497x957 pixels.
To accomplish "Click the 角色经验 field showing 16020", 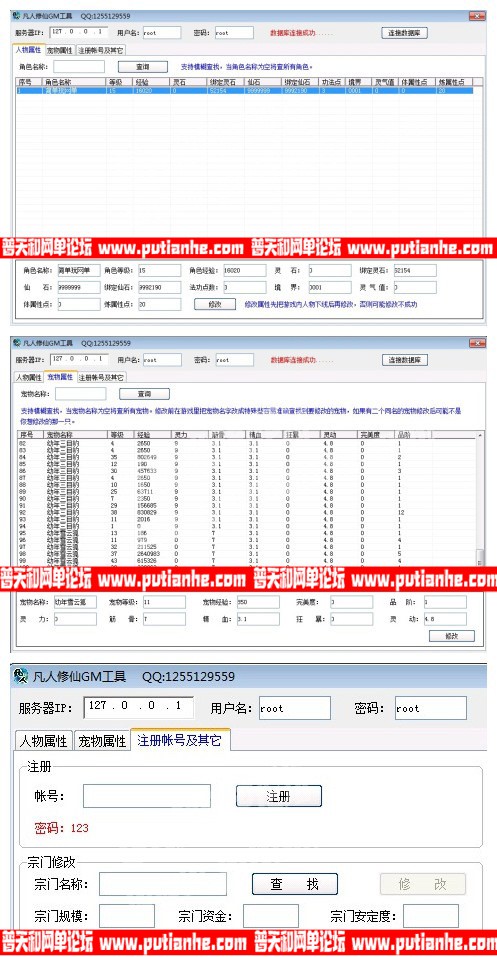I will (244, 270).
